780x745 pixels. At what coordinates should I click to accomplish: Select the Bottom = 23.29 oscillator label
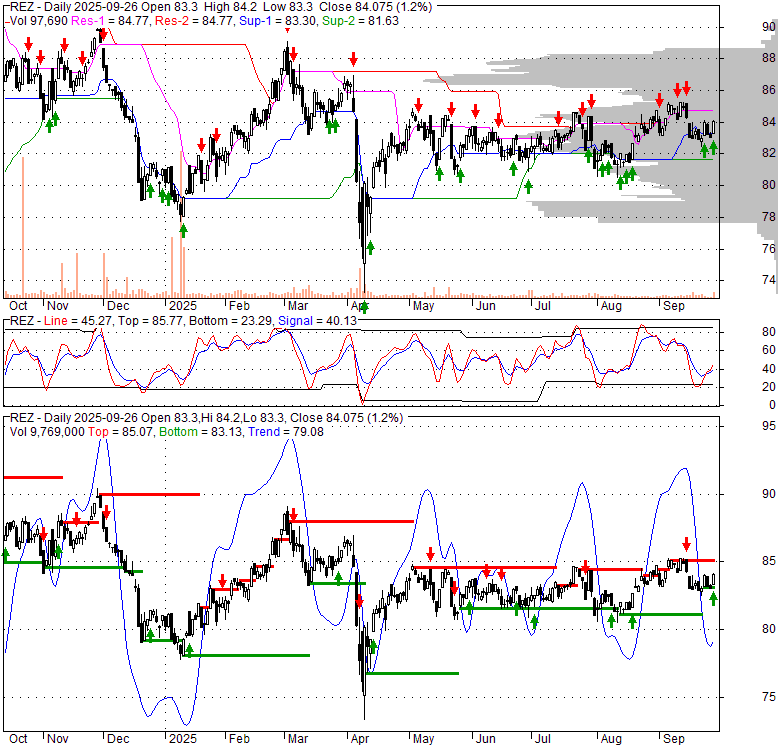(231, 321)
